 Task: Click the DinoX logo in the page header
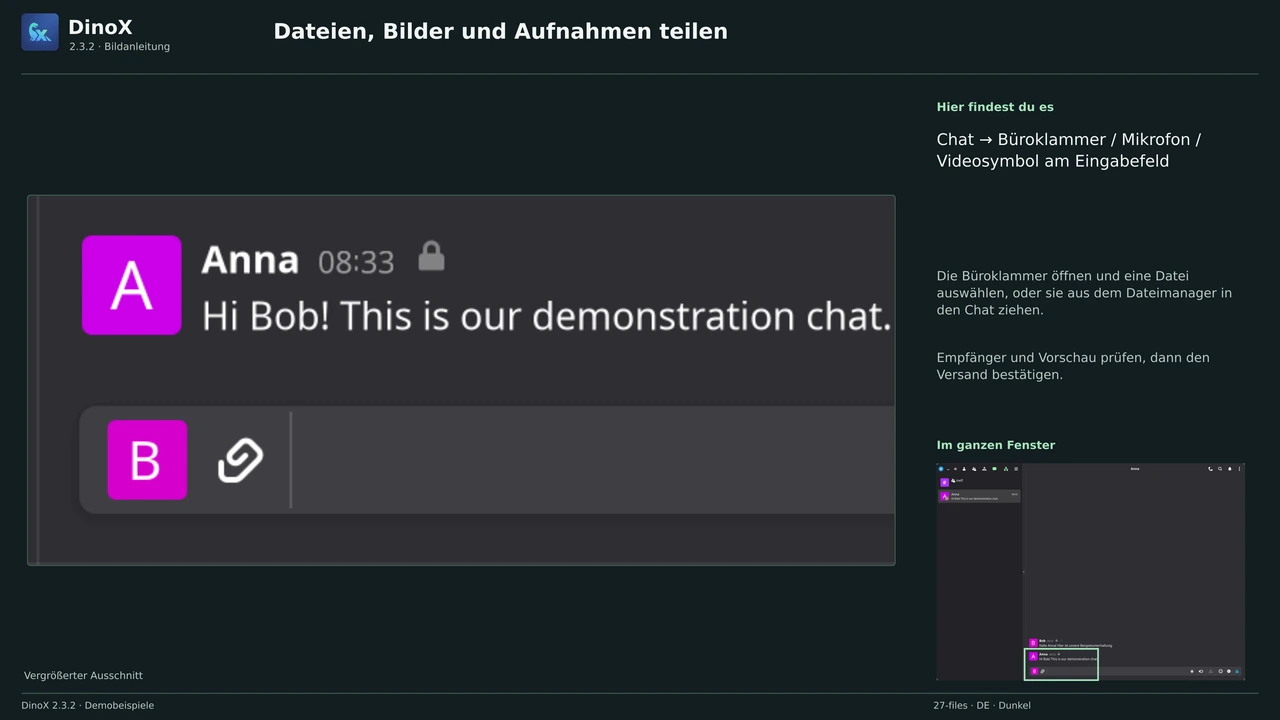coord(40,32)
